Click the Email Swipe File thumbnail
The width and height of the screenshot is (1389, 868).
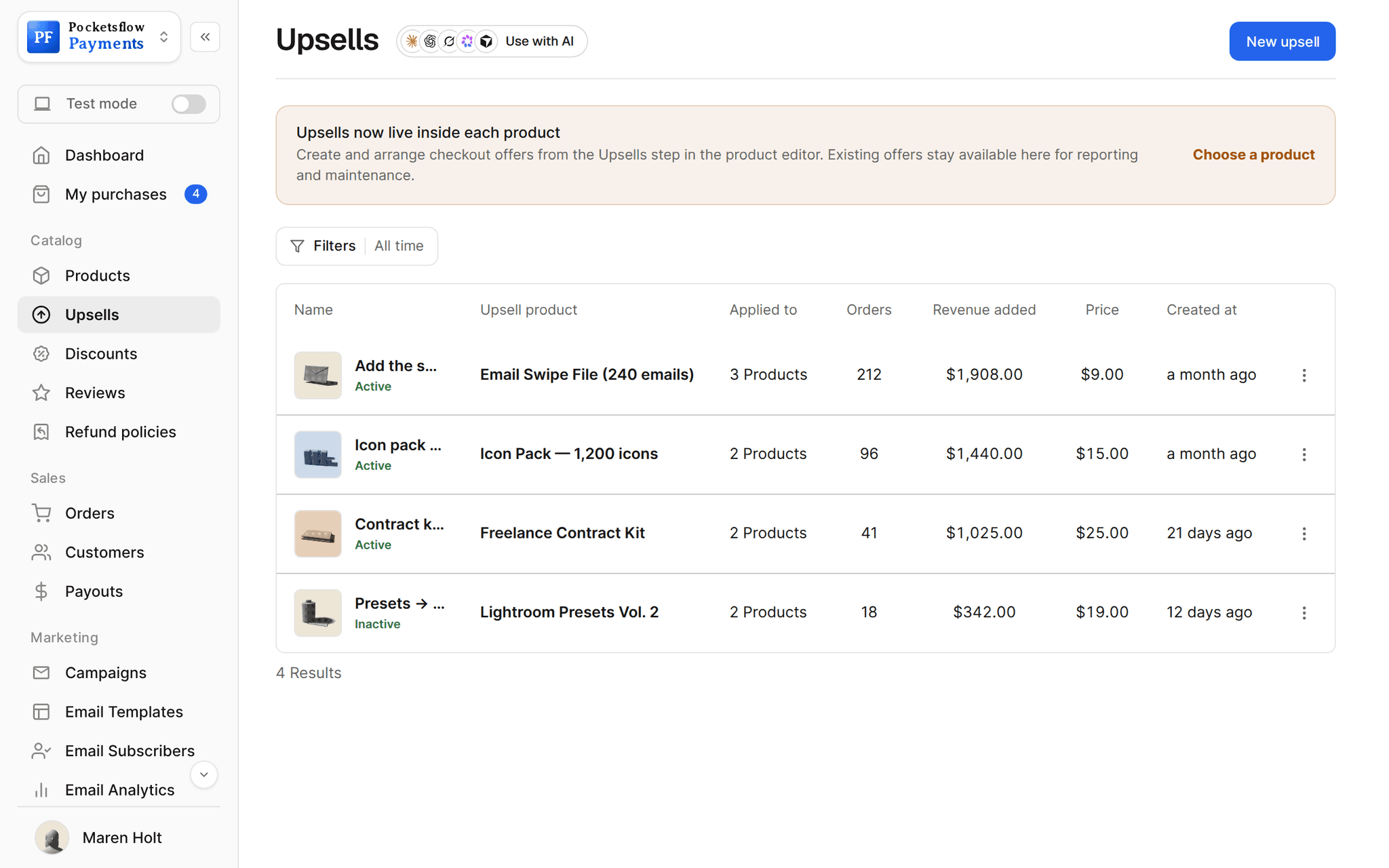(317, 375)
